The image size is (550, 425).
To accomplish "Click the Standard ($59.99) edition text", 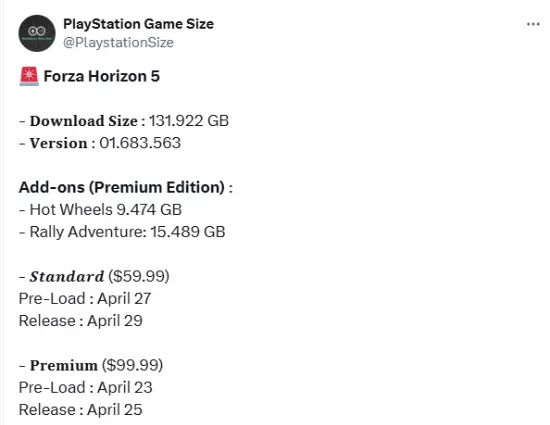I will coord(94,276).
